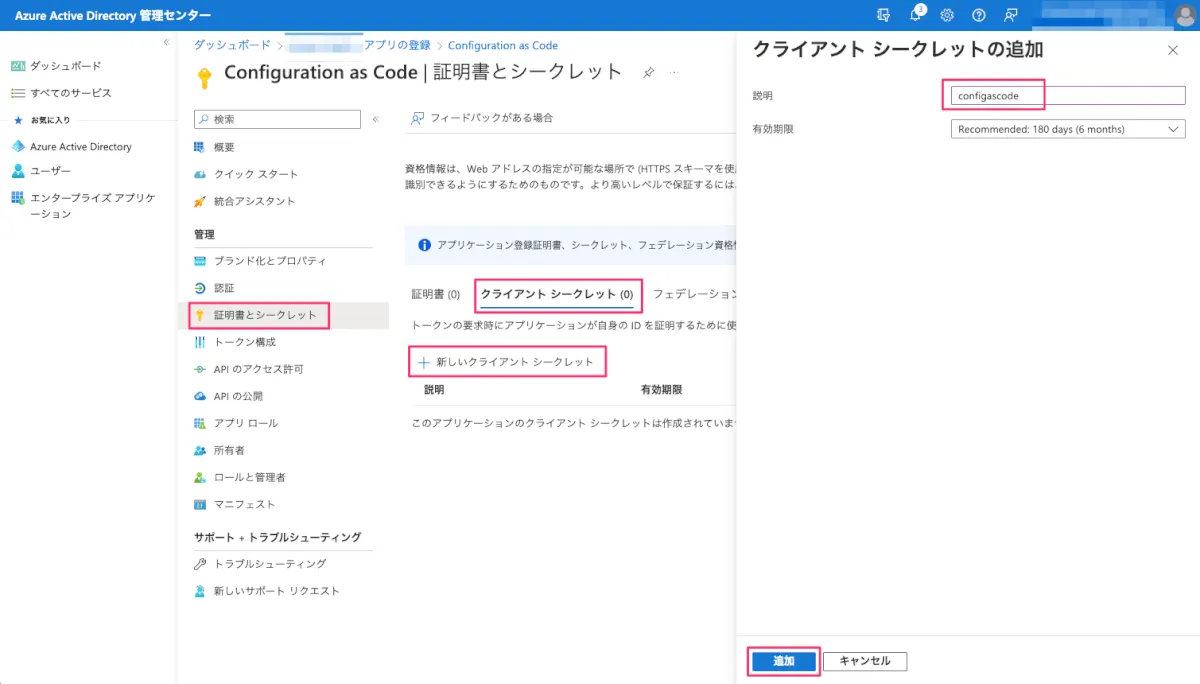
Task: Click the menu search box
Action: [x=277, y=119]
